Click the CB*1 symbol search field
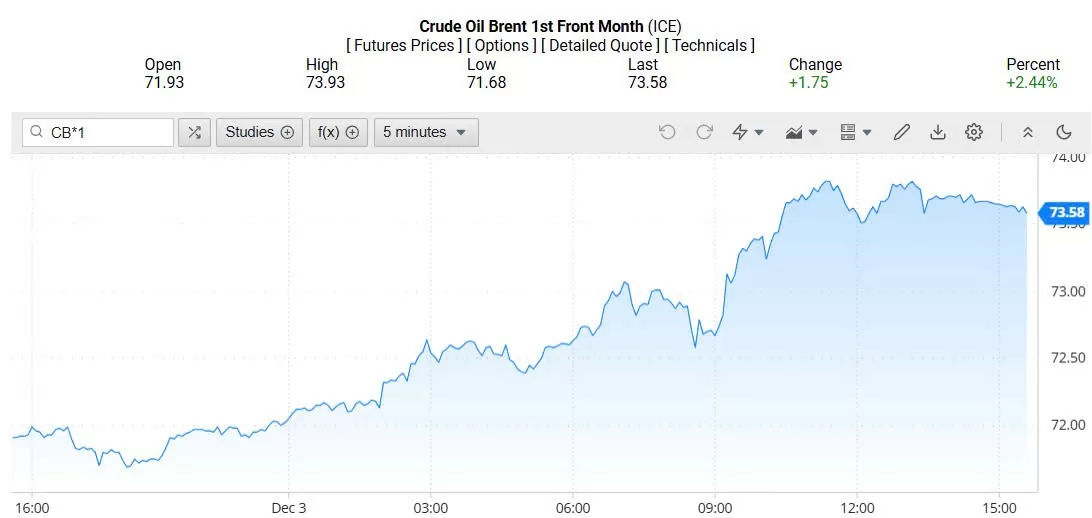This screenshot has height=518, width=1092. (98, 132)
